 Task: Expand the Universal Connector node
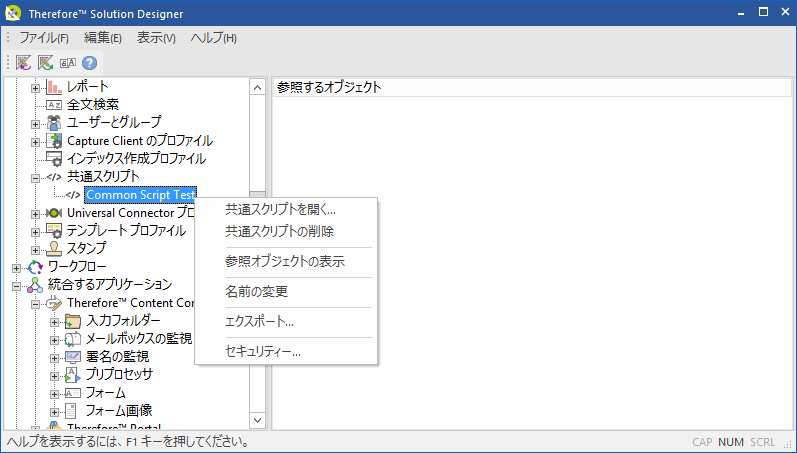pyautogui.click(x=35, y=214)
